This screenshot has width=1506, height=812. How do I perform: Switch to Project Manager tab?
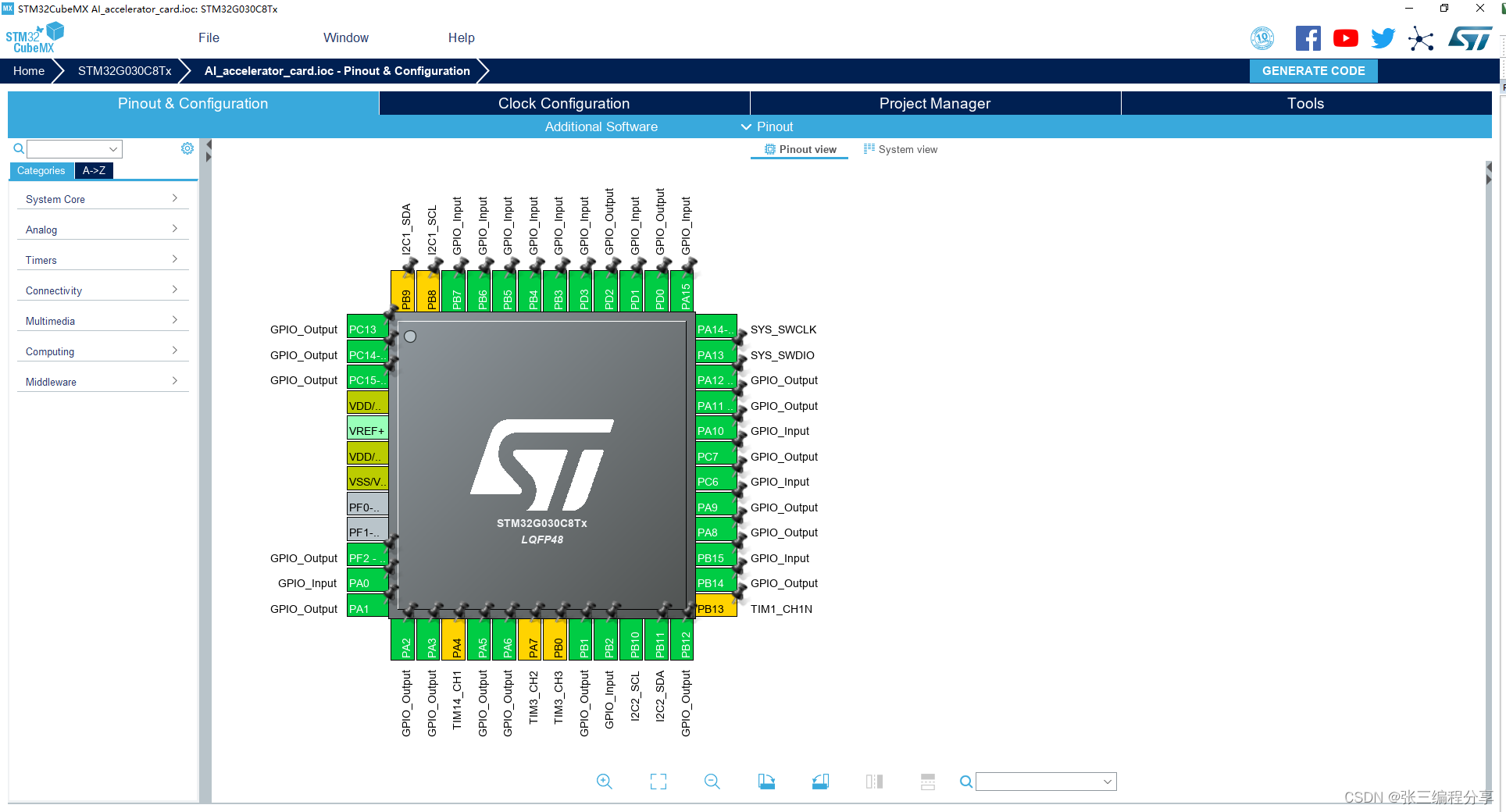pyautogui.click(x=935, y=103)
